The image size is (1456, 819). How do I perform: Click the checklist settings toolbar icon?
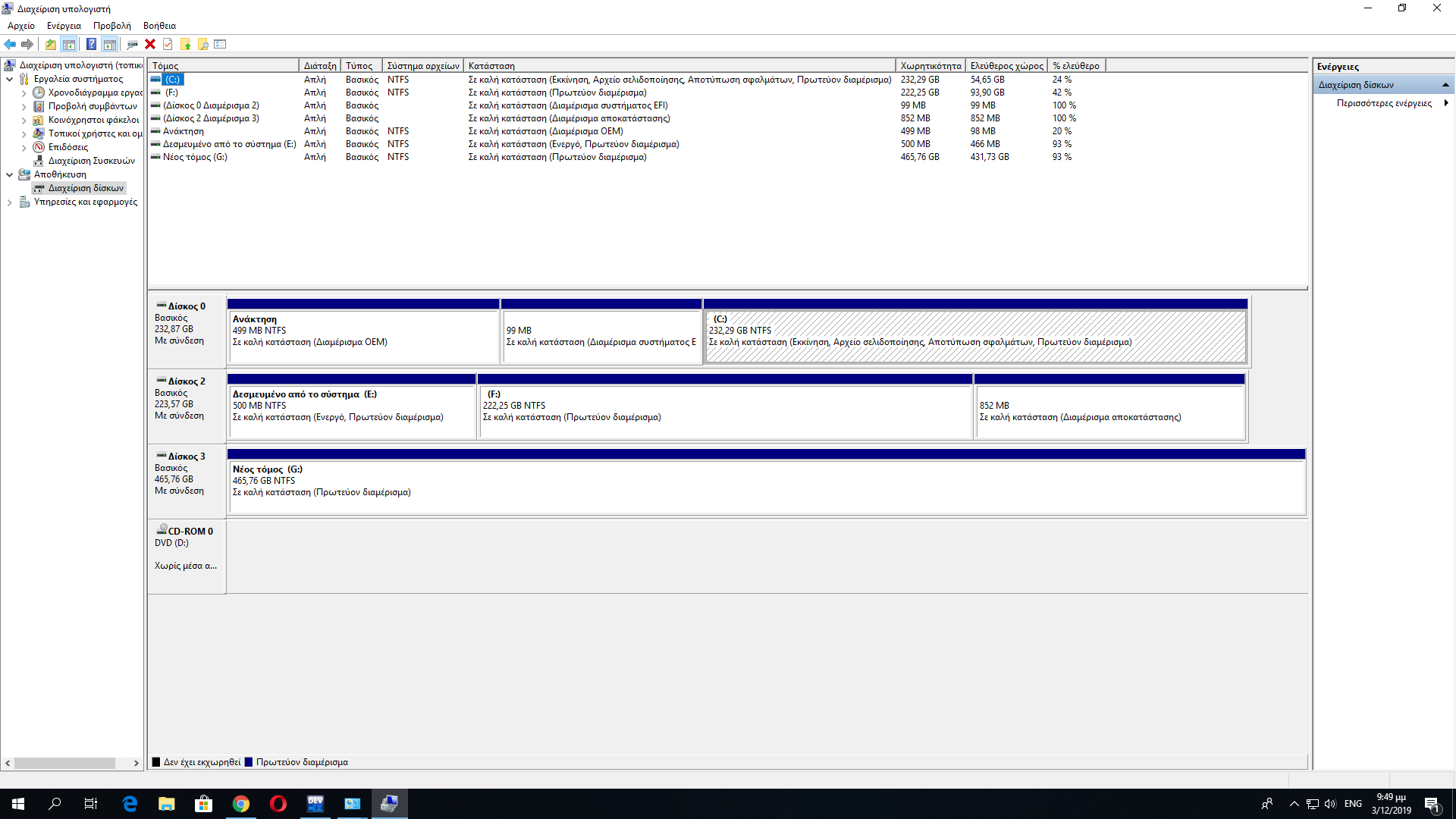coord(221,44)
